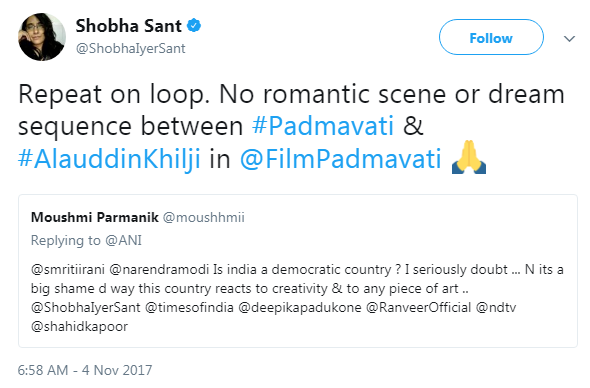Open Shobha Sant display name

[x=129, y=26]
